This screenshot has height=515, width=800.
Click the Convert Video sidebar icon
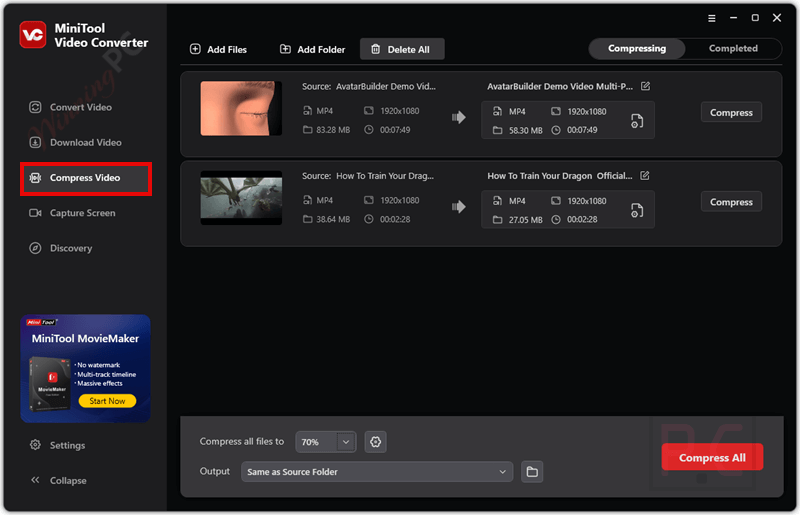[35, 107]
